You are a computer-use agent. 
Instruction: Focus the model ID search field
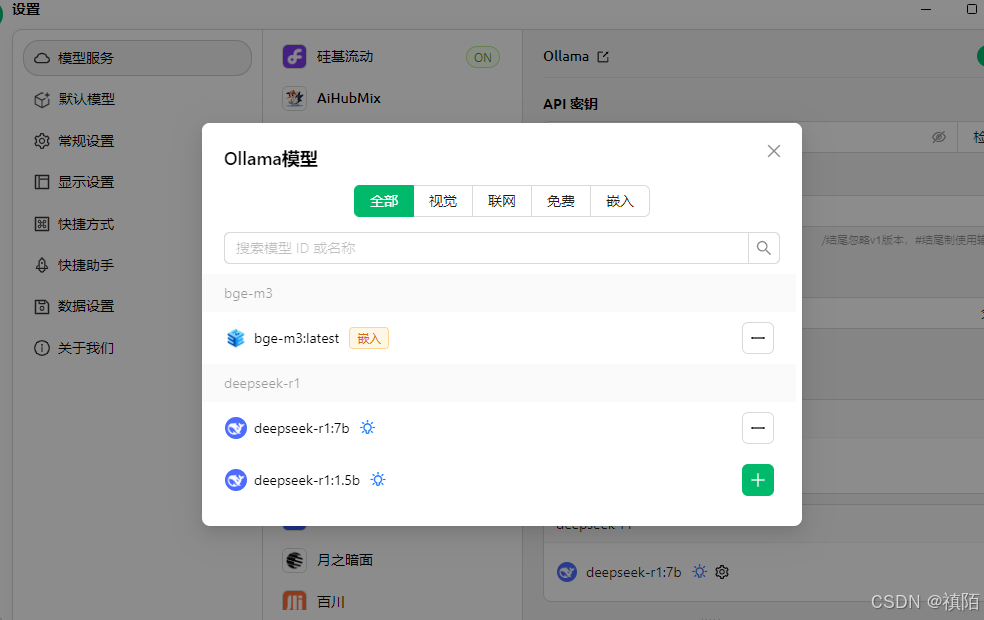(x=486, y=248)
